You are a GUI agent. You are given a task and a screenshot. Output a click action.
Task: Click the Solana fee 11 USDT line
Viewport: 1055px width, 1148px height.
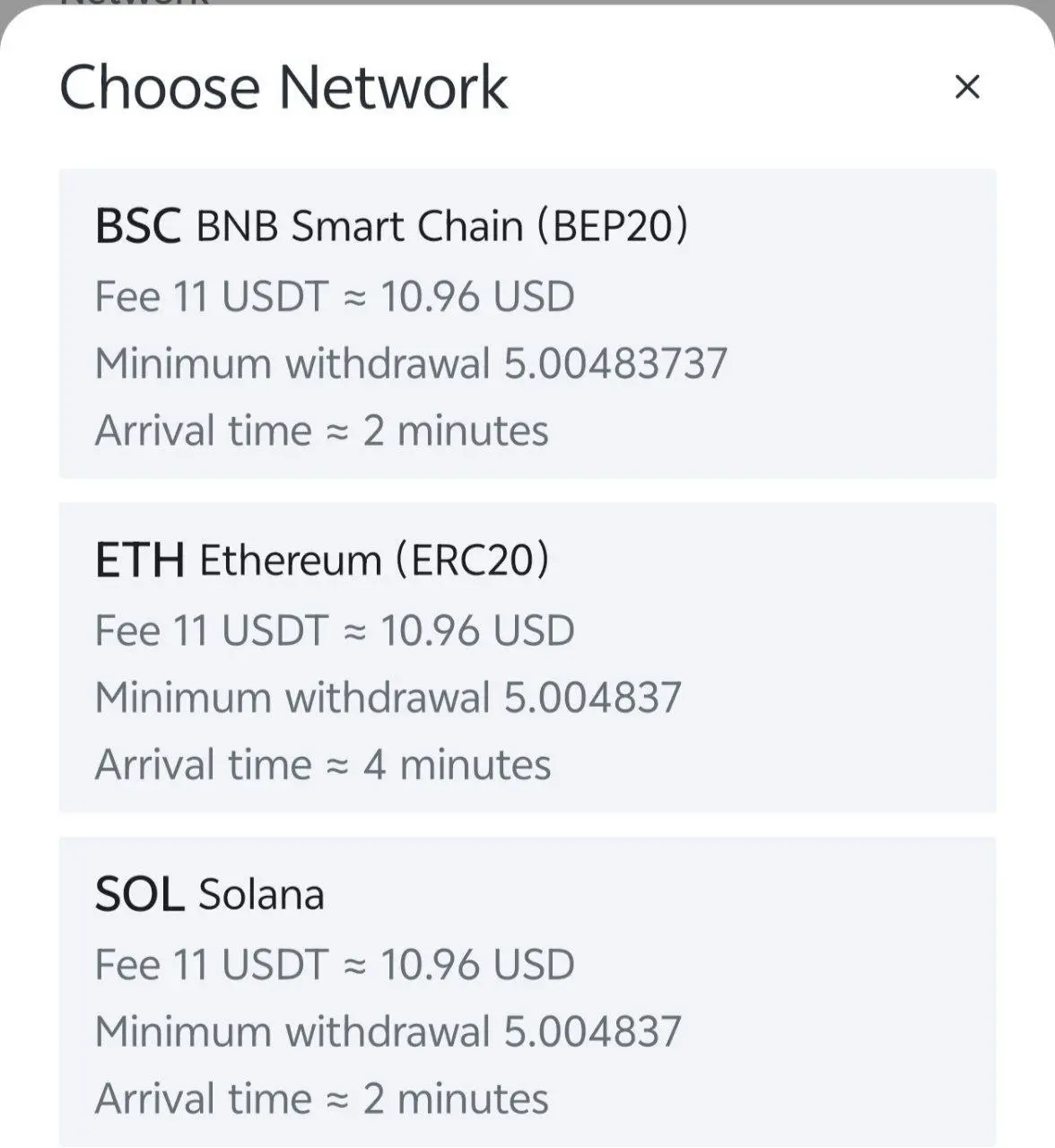[335, 965]
